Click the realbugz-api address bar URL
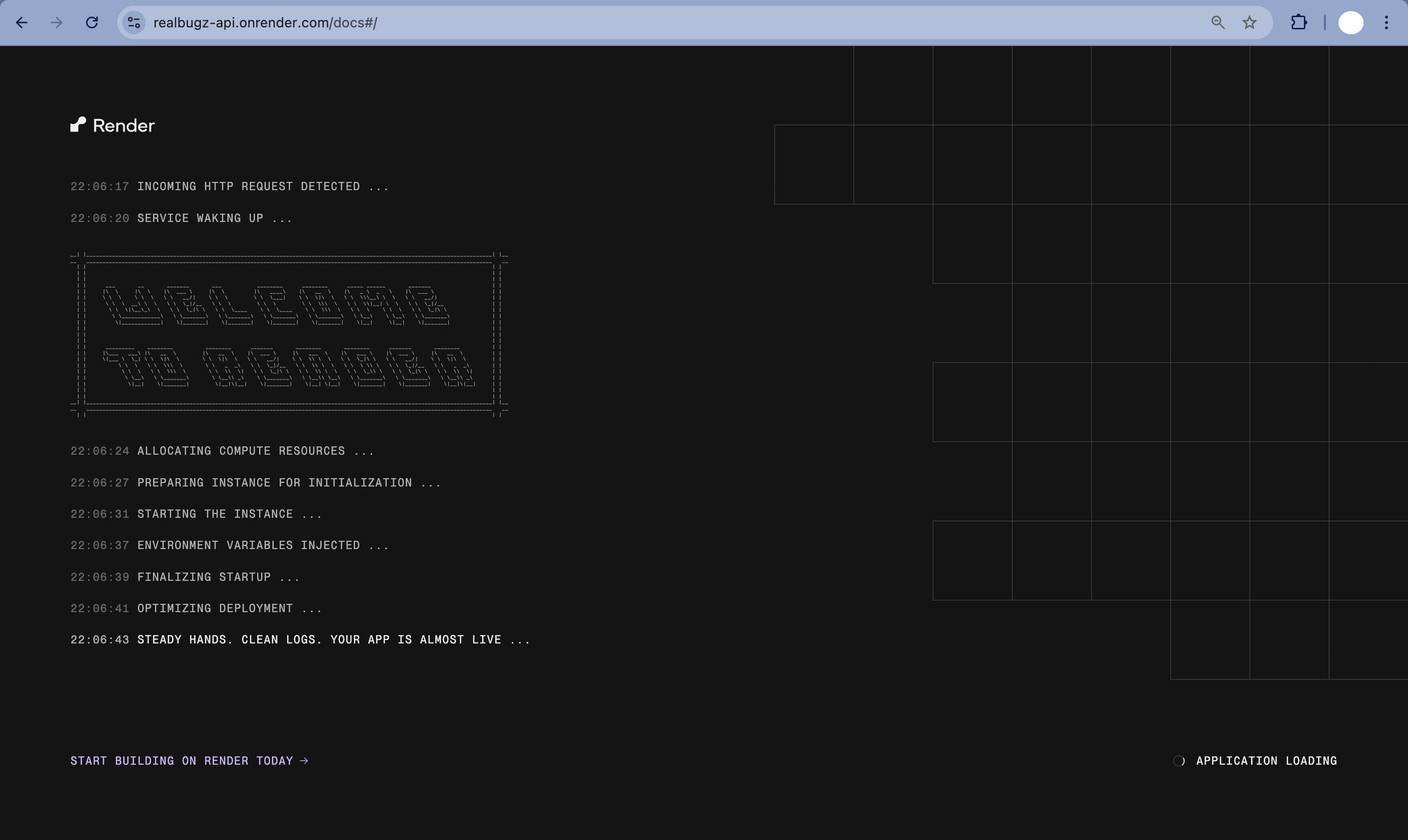The height and width of the screenshot is (840, 1408). 265,22
